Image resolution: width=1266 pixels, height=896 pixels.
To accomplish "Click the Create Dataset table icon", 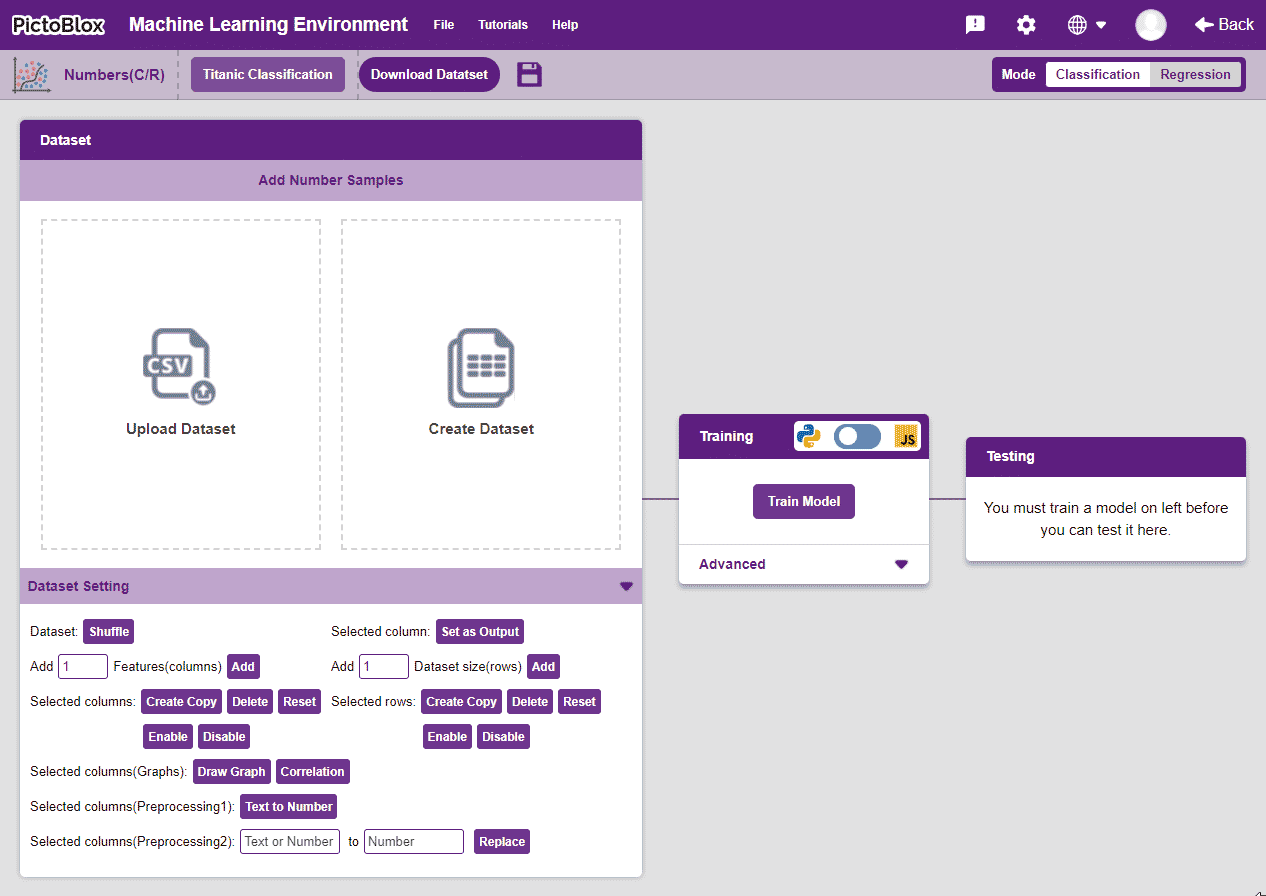I will [481, 367].
